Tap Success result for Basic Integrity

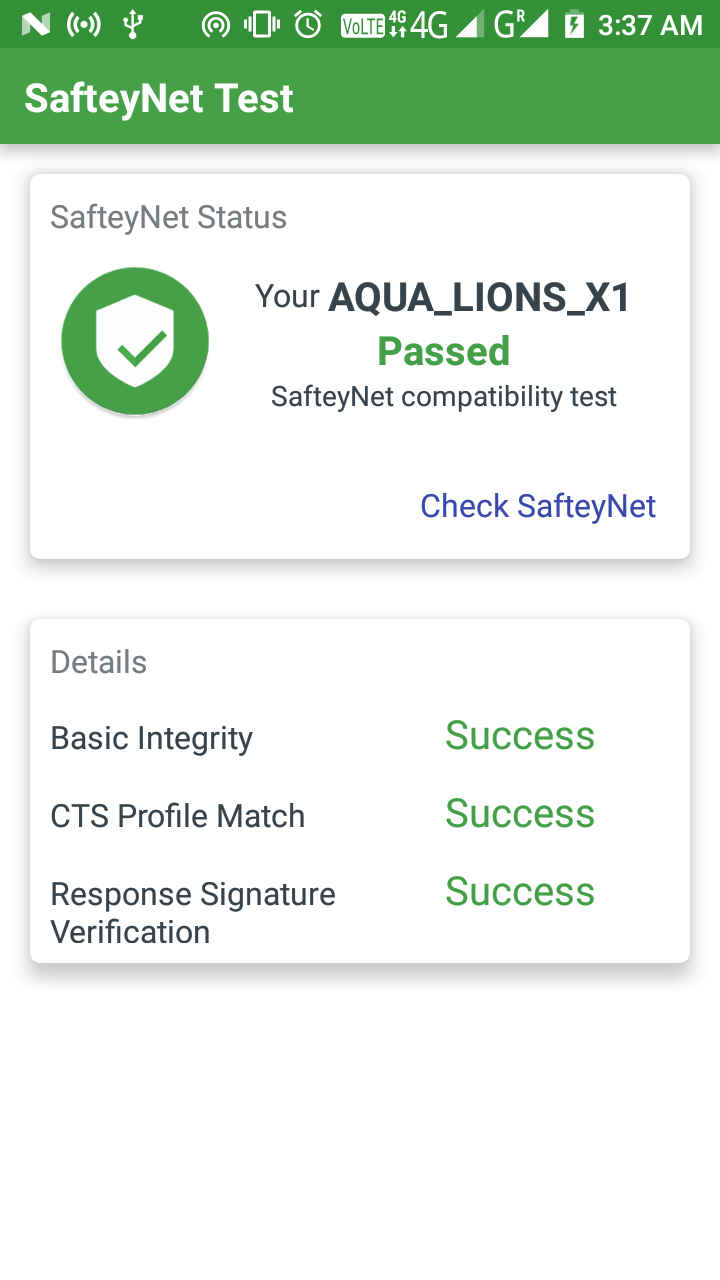pyautogui.click(x=520, y=736)
